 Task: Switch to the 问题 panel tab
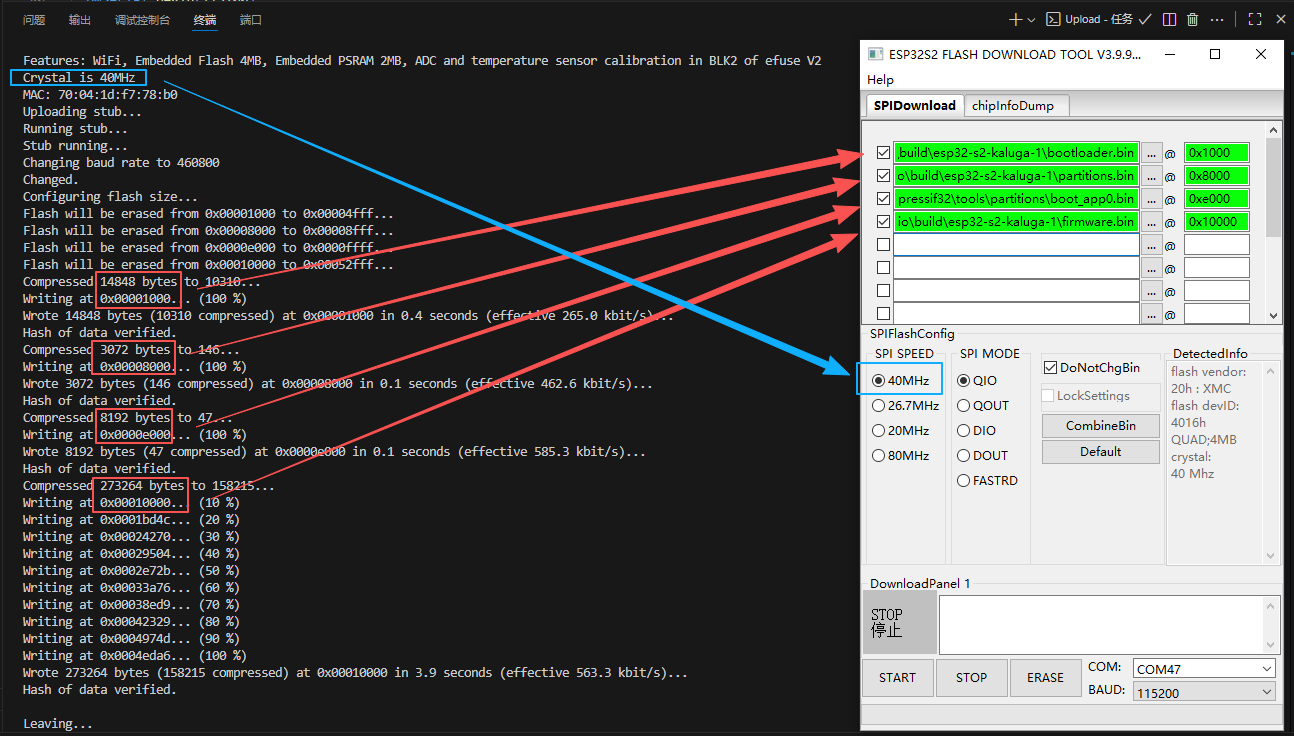pyautogui.click(x=34, y=20)
